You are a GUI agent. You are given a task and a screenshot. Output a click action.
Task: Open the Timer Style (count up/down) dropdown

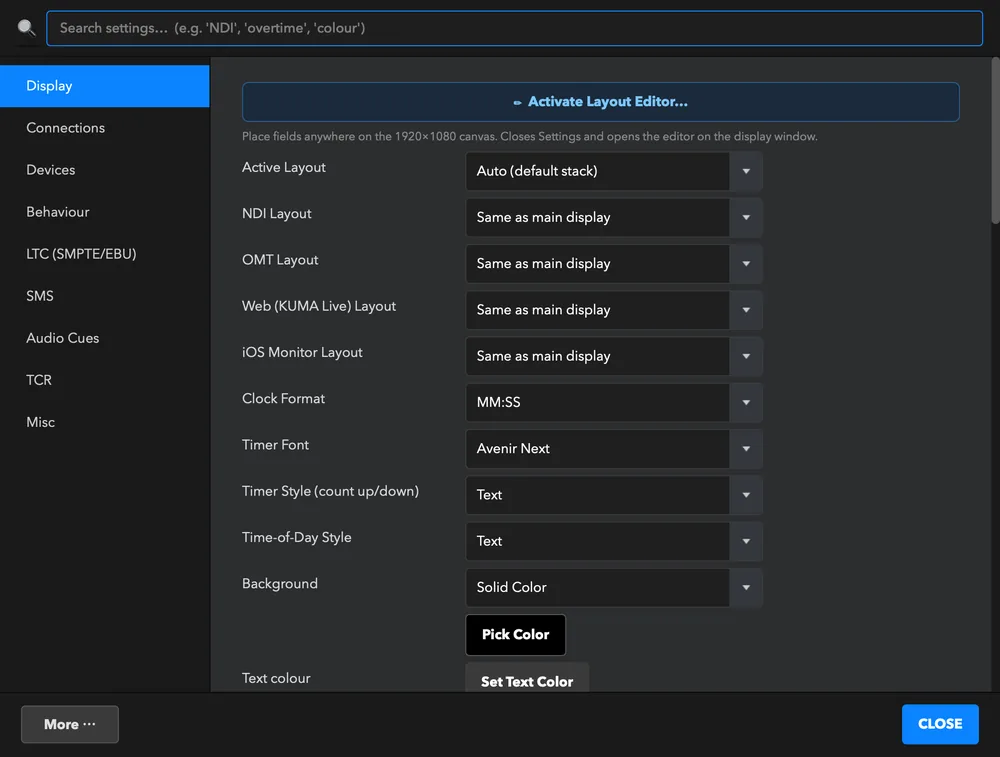pos(614,495)
